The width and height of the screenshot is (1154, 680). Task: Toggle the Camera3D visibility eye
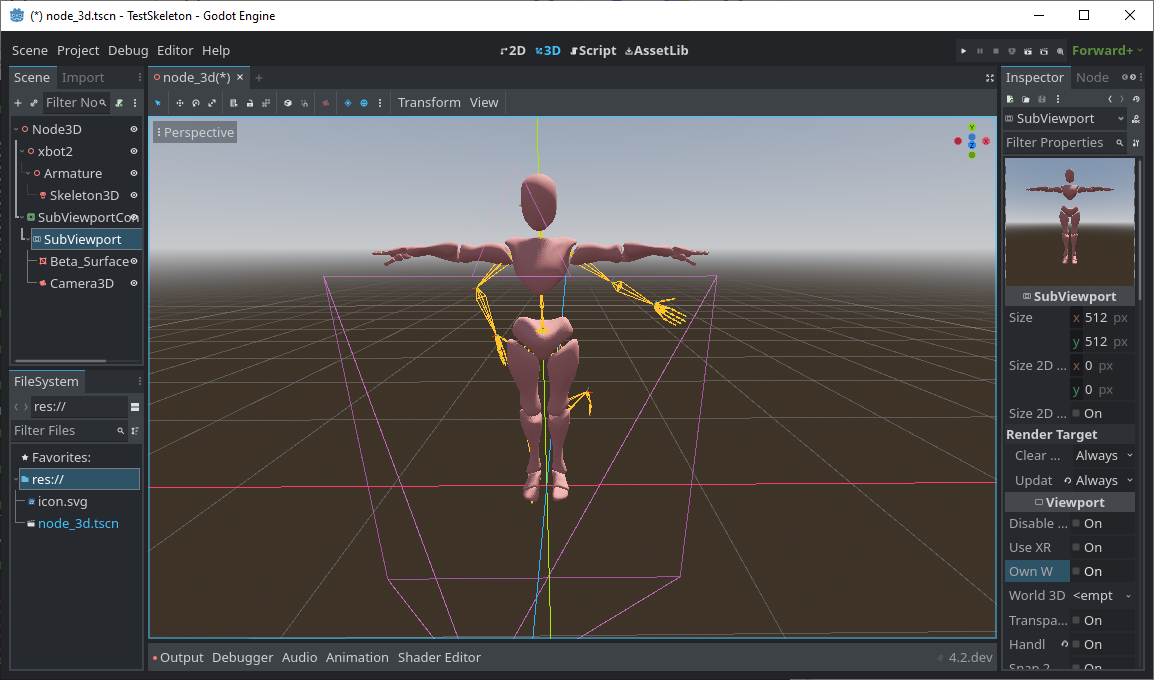[x=133, y=283]
